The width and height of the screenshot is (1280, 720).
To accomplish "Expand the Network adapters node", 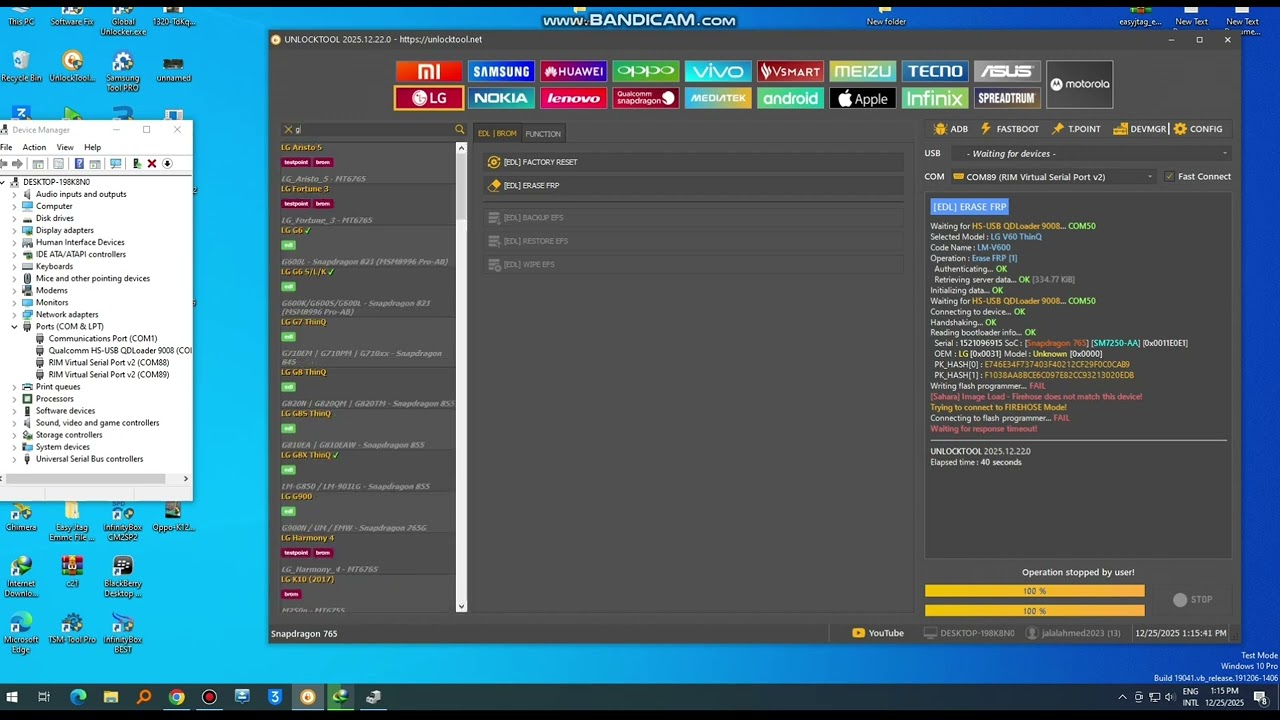I will pyautogui.click(x=15, y=315).
